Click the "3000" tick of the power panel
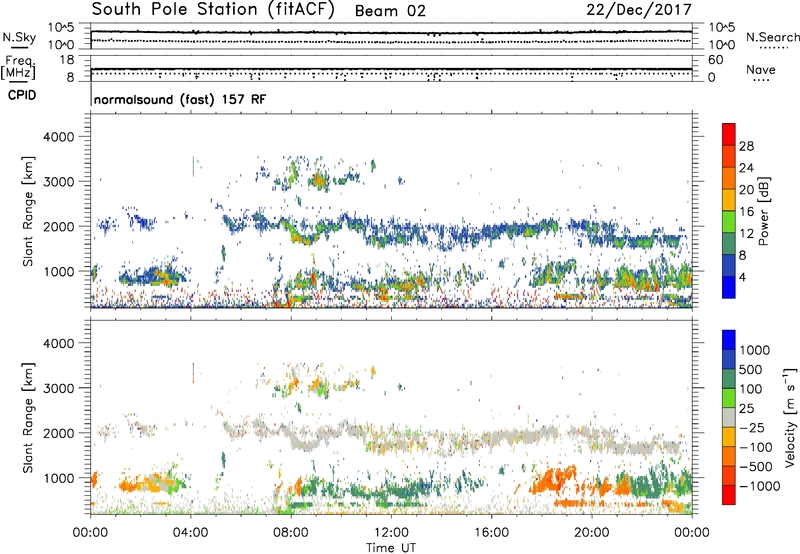The image size is (800, 554). coord(58,182)
